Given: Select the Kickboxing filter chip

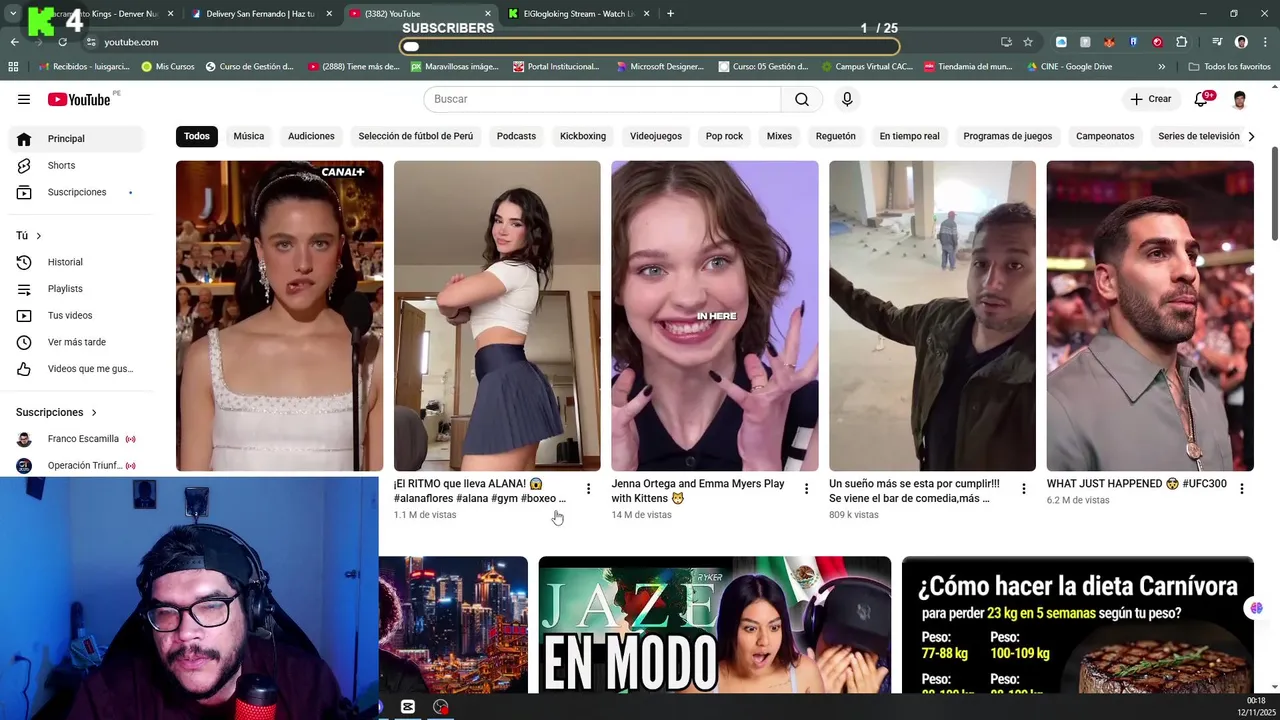Looking at the screenshot, I should click(583, 136).
